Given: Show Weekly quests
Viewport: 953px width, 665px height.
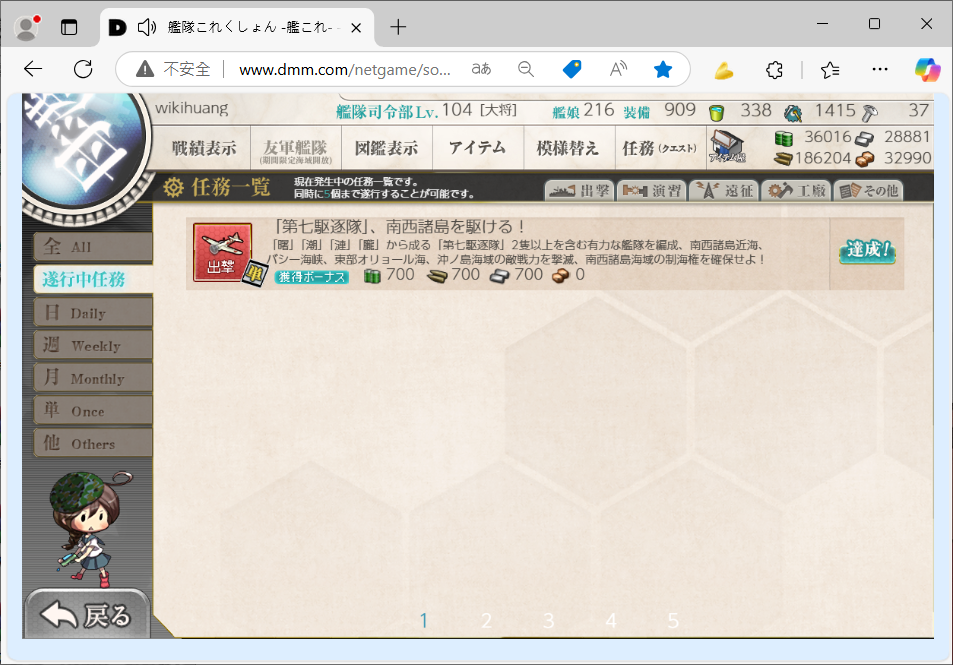Looking at the screenshot, I should 93,345.
